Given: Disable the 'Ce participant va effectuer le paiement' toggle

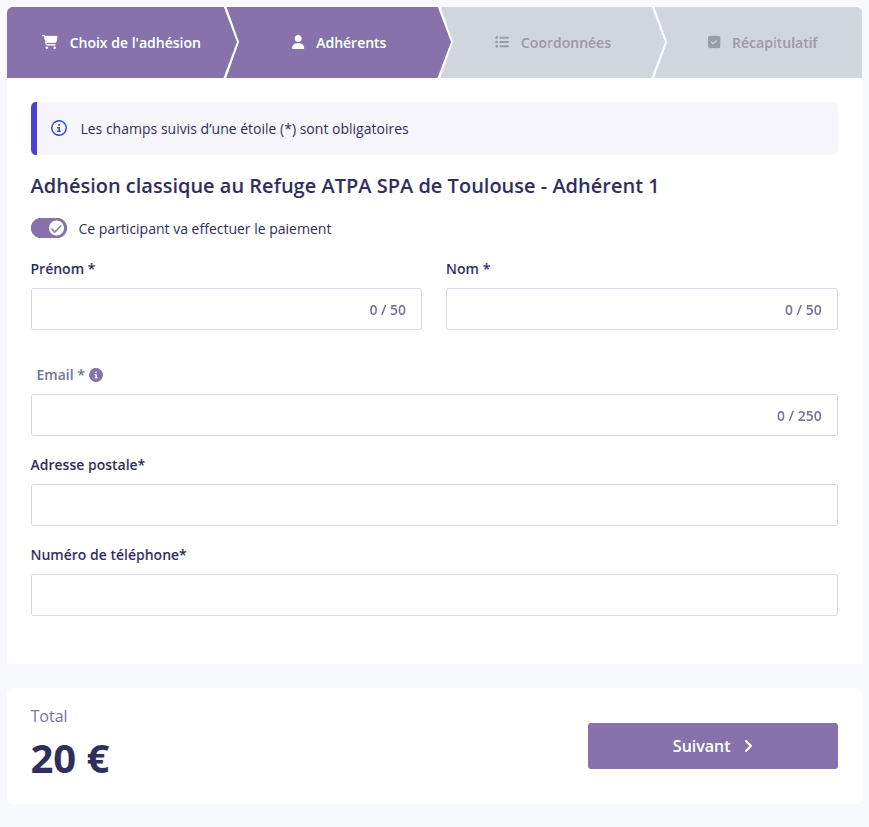Looking at the screenshot, I should pyautogui.click(x=48, y=228).
